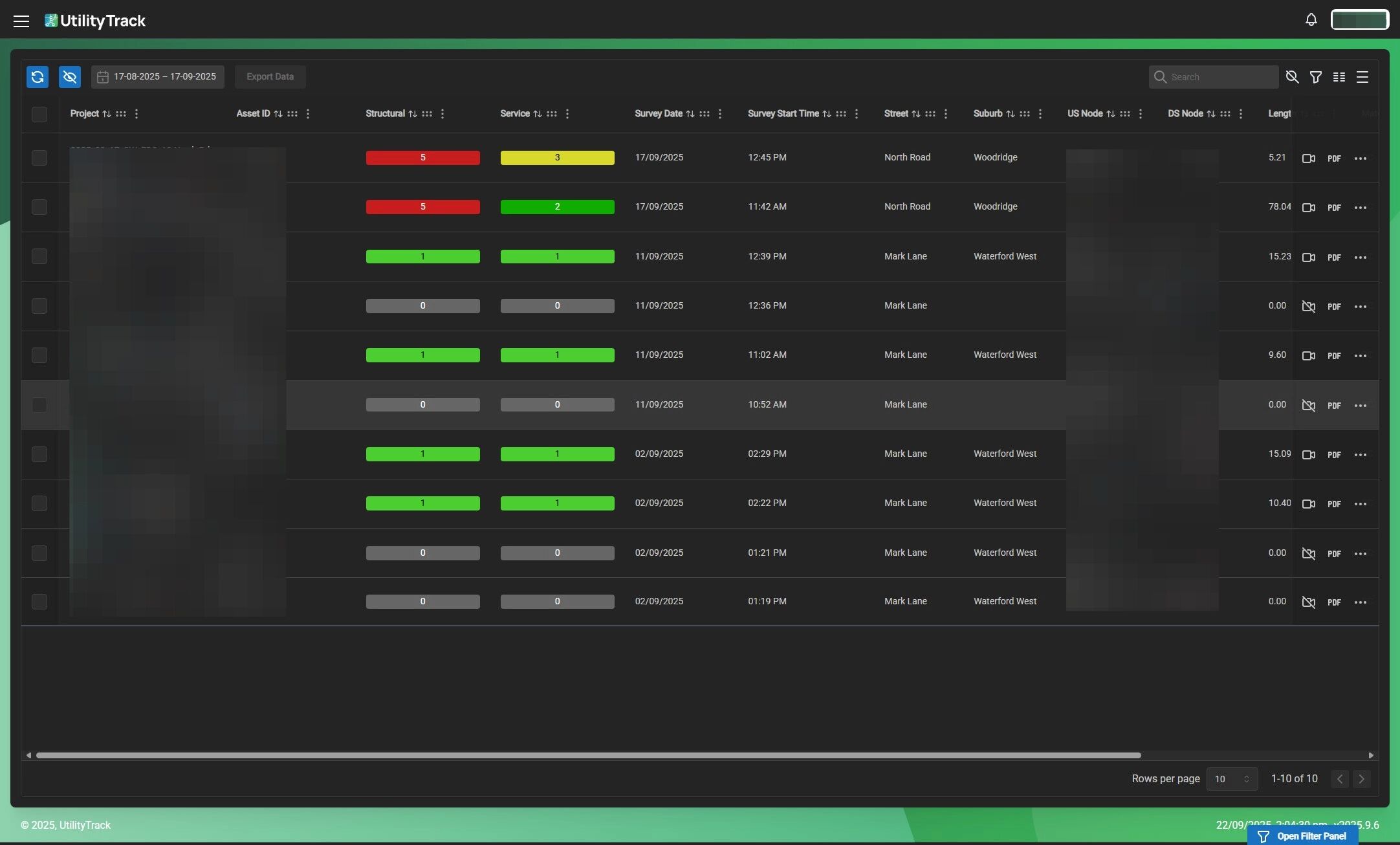Toggle the blue hide-sensitive-data eye icon
This screenshot has width=1400, height=845.
(x=70, y=77)
